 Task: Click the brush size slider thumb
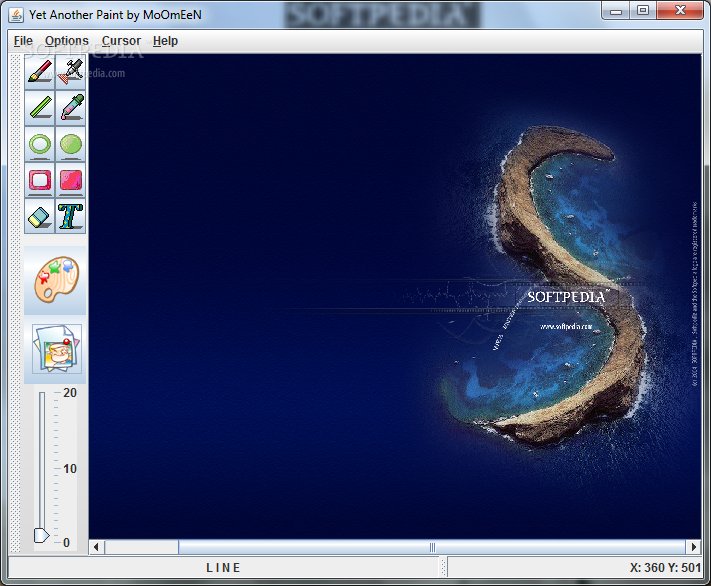coord(41,535)
